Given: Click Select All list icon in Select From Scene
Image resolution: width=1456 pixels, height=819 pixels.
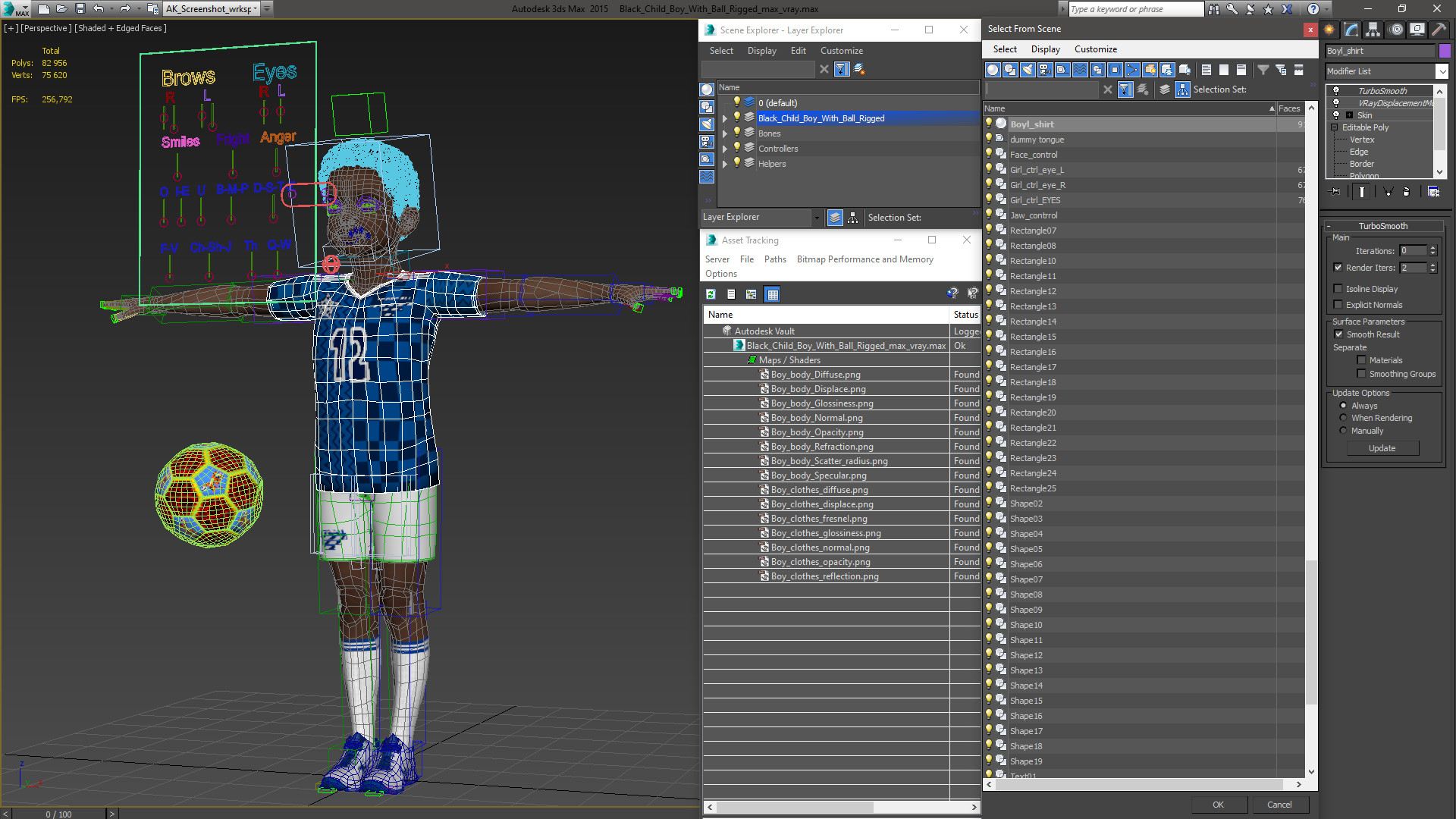Looking at the screenshot, I should [1207, 70].
